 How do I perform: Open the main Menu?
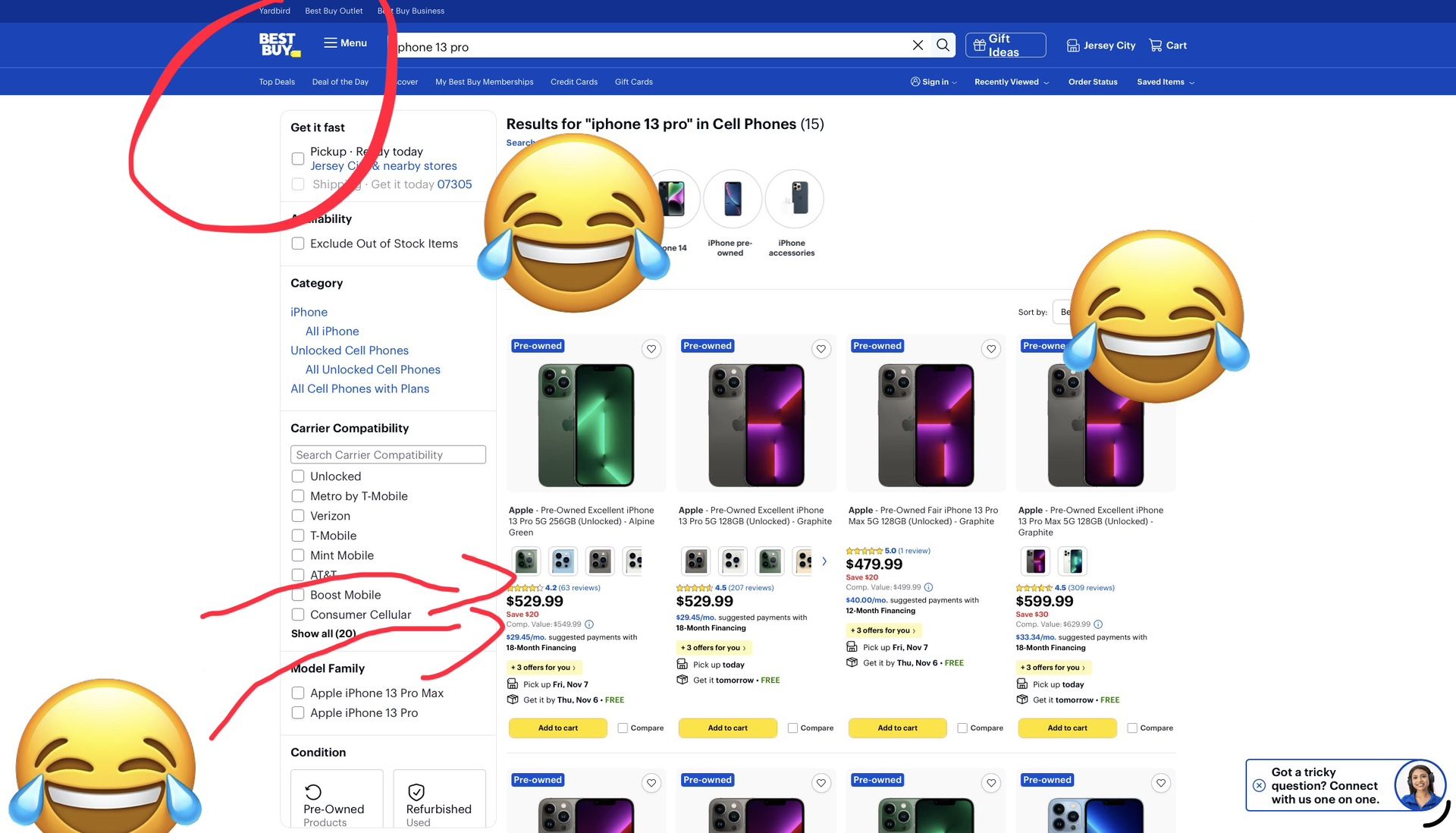click(x=345, y=43)
